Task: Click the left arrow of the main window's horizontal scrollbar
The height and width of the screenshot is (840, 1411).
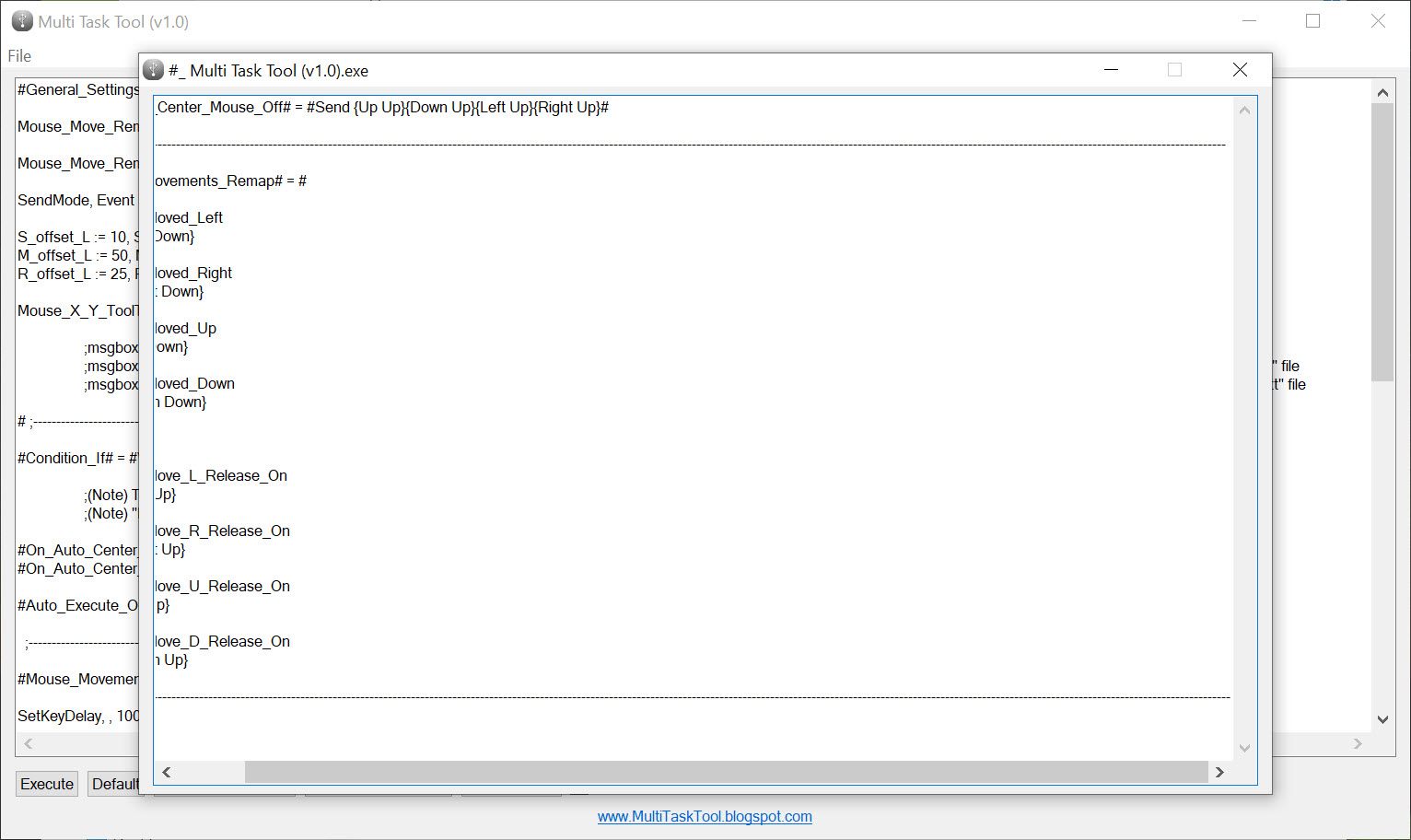Action: tap(28, 743)
